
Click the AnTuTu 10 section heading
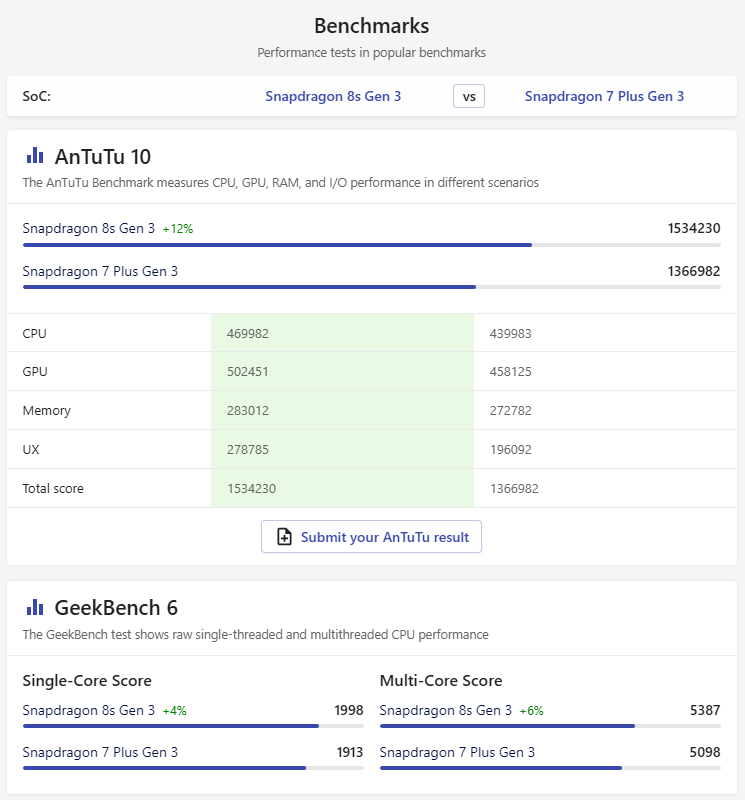pos(102,157)
